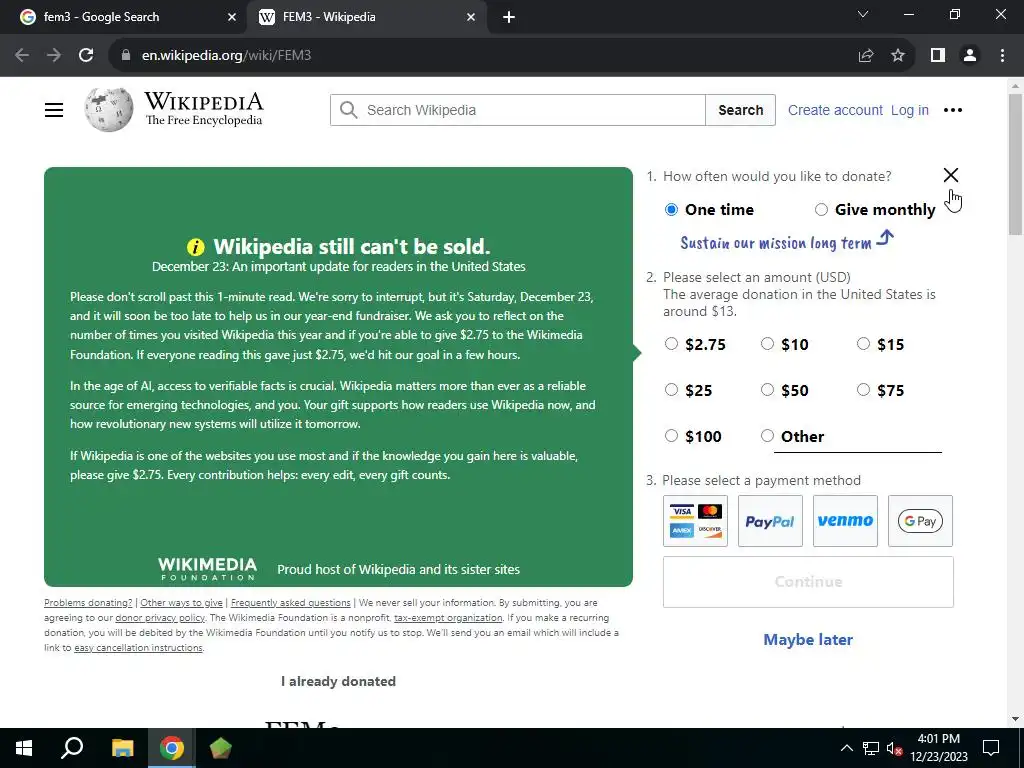The height and width of the screenshot is (768, 1024).
Task: Close the fem3 - Google Search tab
Action: point(232,17)
